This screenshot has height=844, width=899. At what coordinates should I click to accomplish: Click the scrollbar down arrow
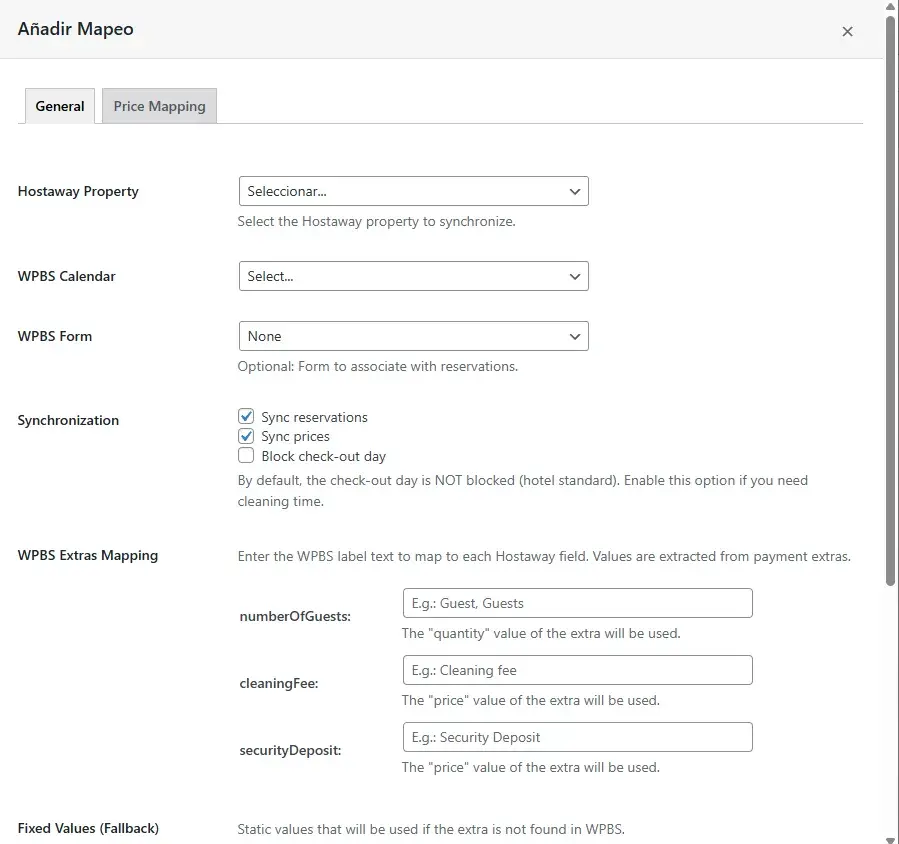pyautogui.click(x=890, y=839)
